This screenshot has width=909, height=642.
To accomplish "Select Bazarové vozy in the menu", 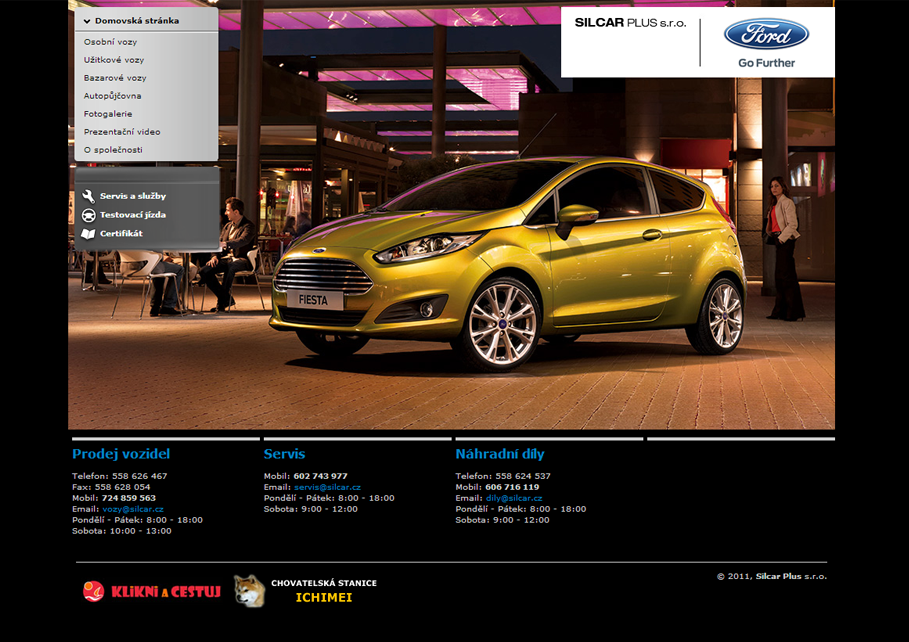I will (115, 78).
